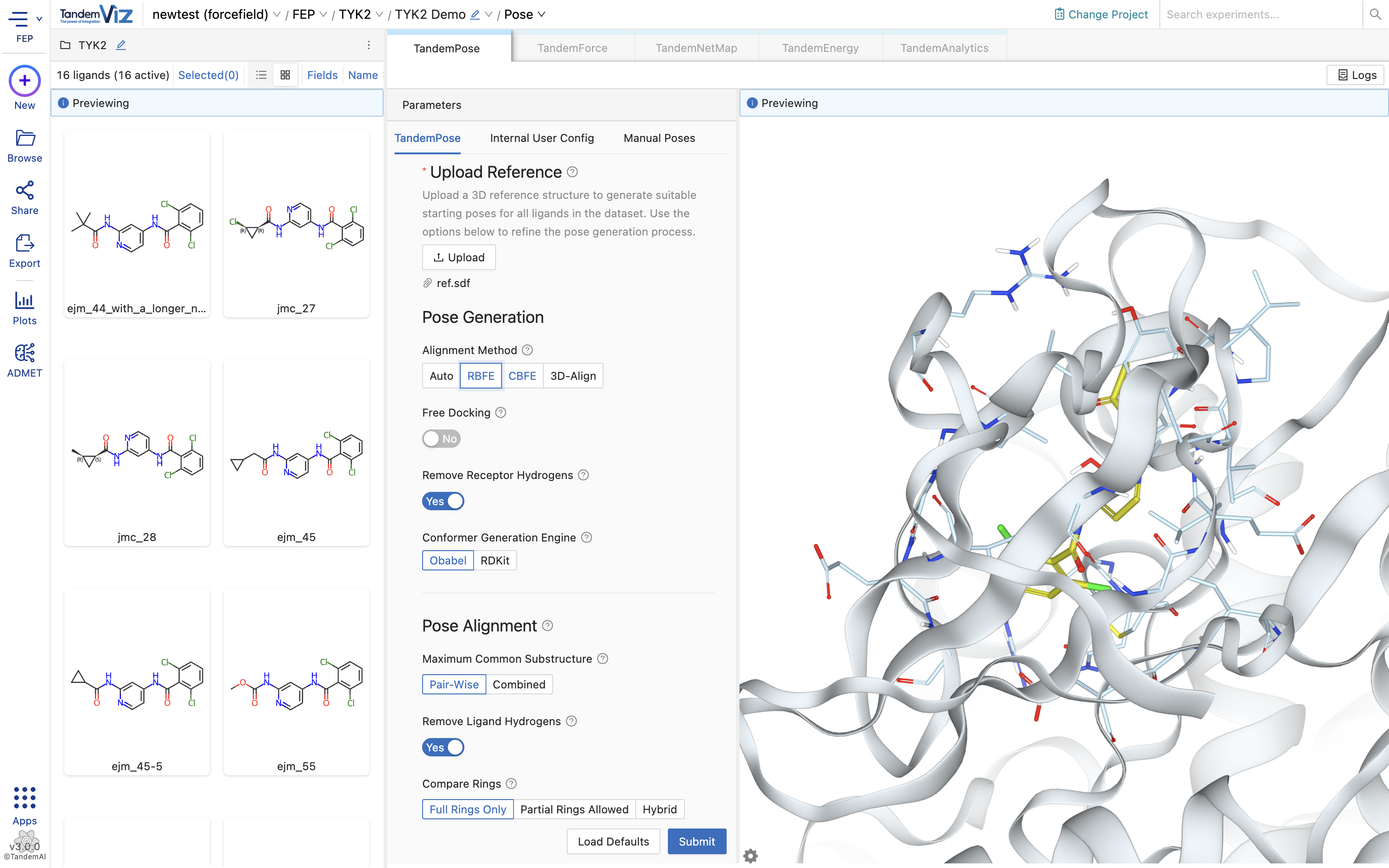The image size is (1389, 868).
Task: Select RDKit conformer engine
Action: [x=495, y=560]
